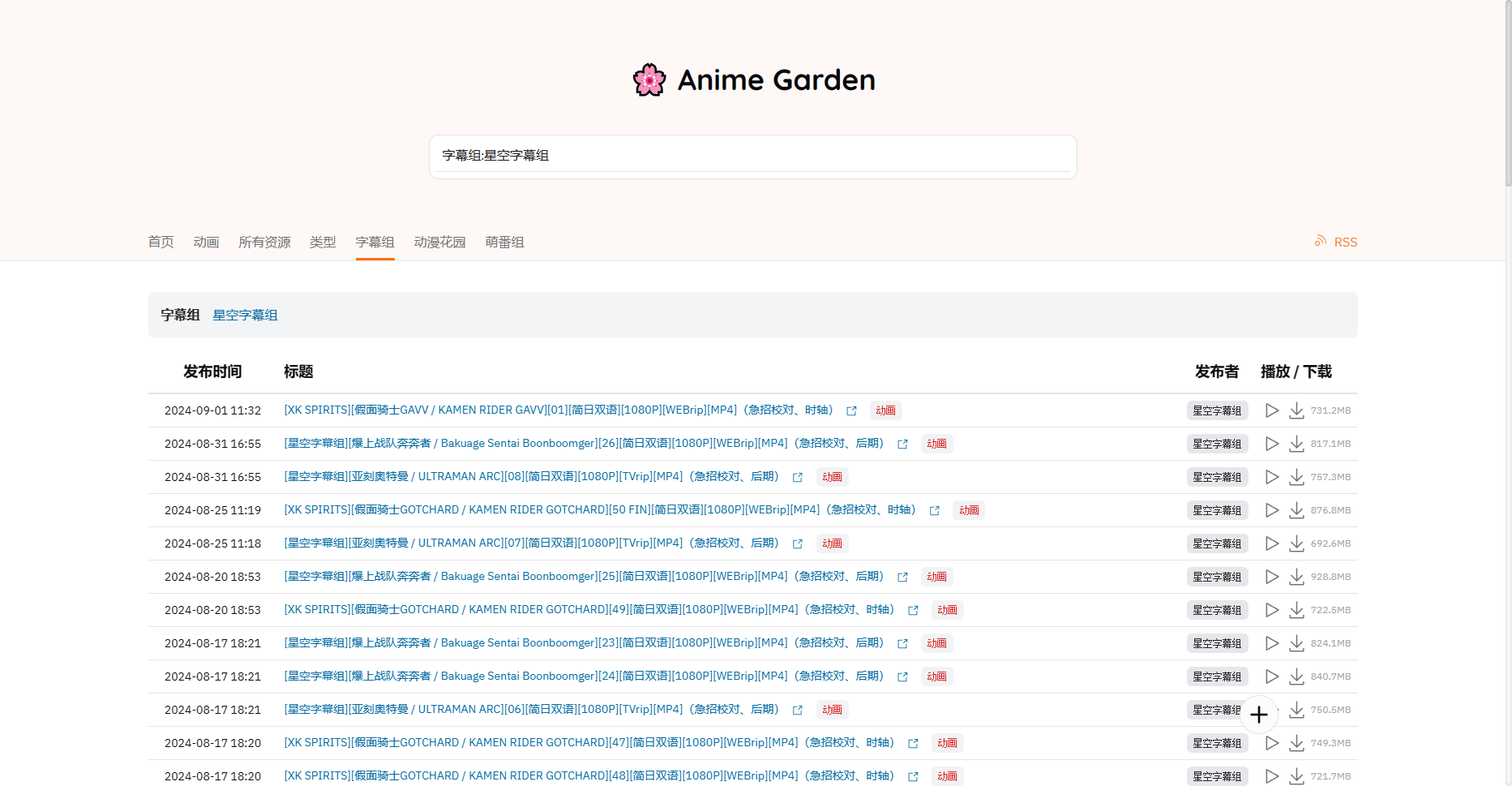Image resolution: width=1512 pixels, height=786 pixels.
Task: Open the 动画 tab
Action: click(x=207, y=242)
